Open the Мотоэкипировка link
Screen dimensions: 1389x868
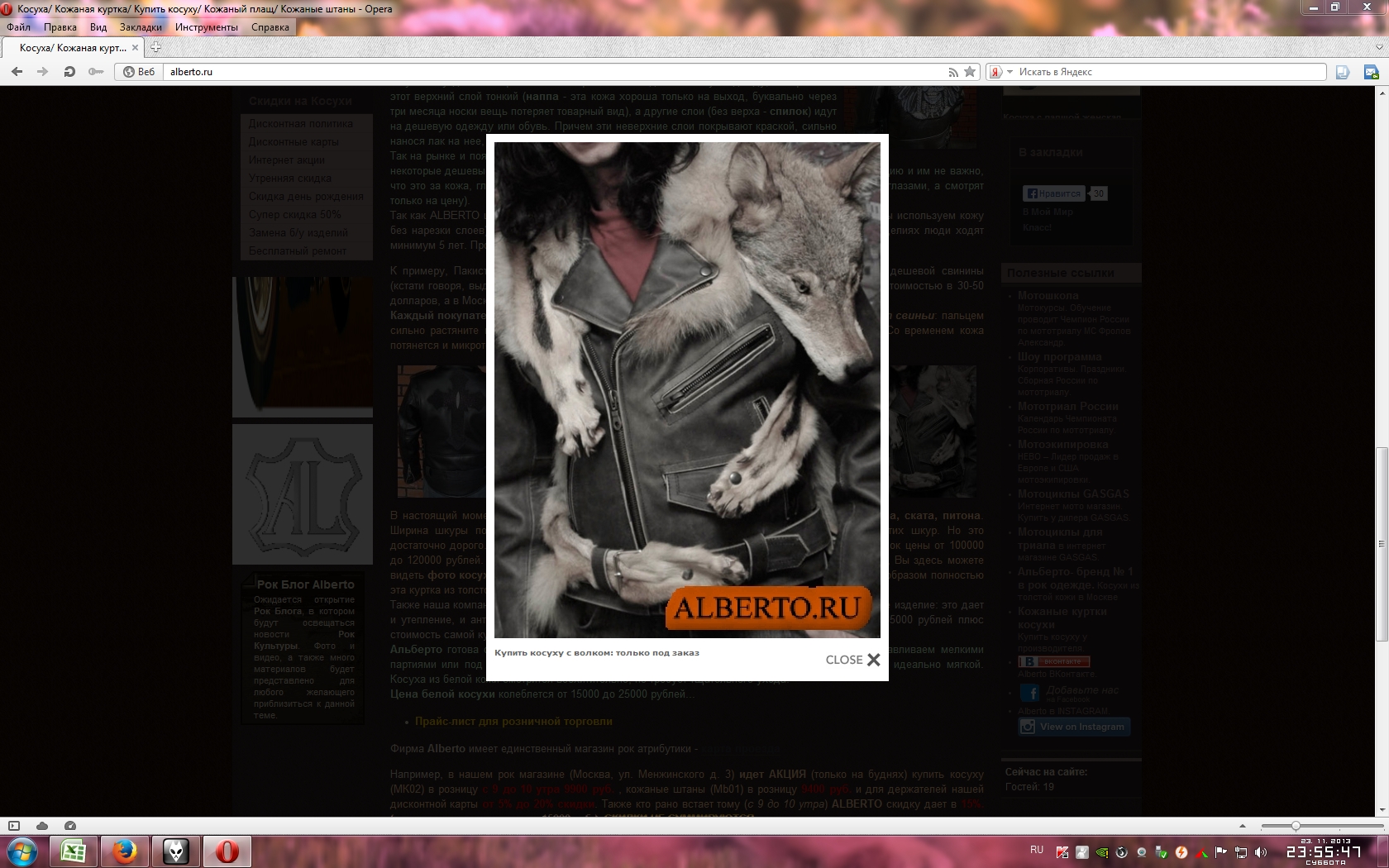click(1063, 445)
